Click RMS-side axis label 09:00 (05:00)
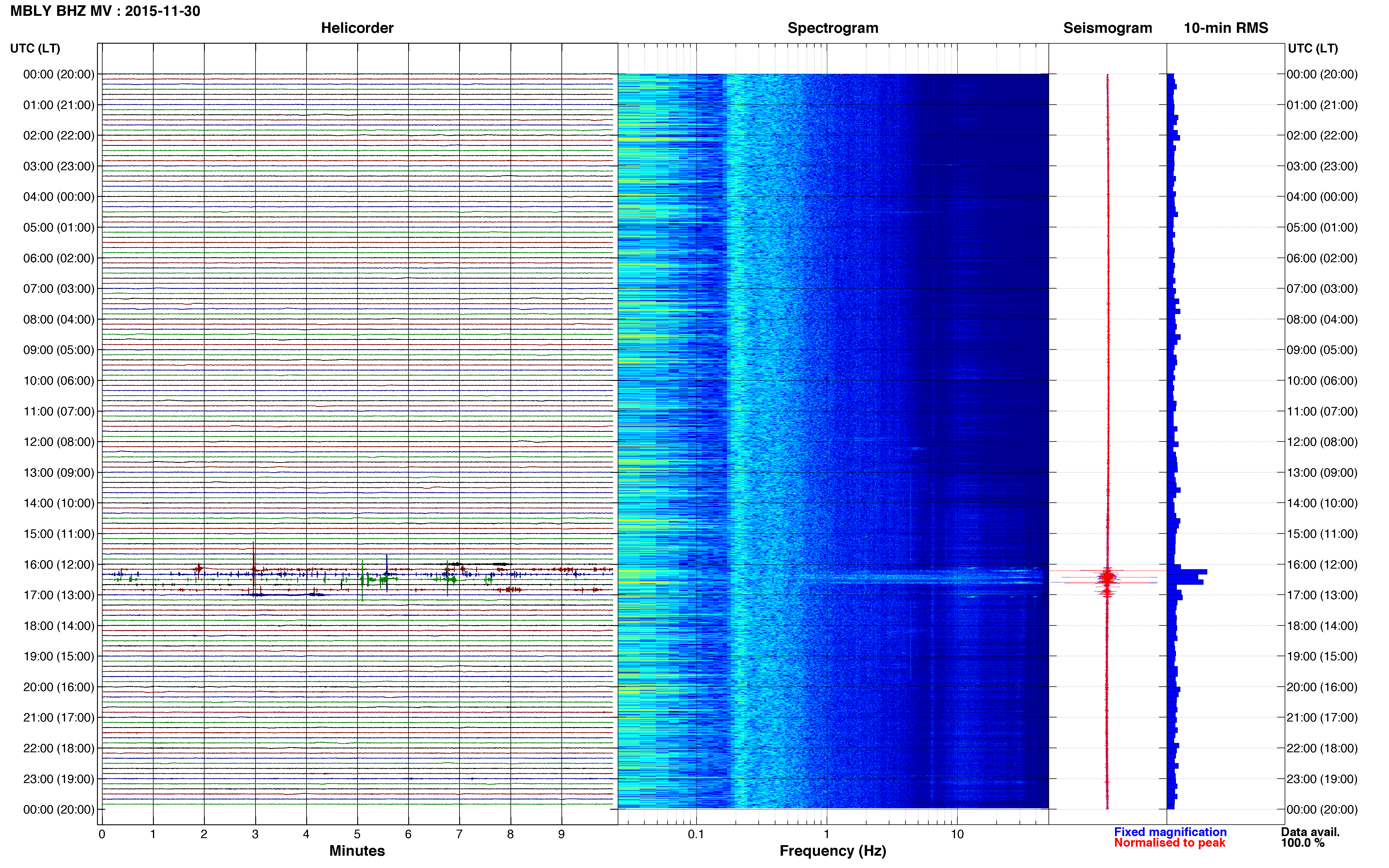Image resolution: width=1389 pixels, height=868 pixels. (1322, 350)
